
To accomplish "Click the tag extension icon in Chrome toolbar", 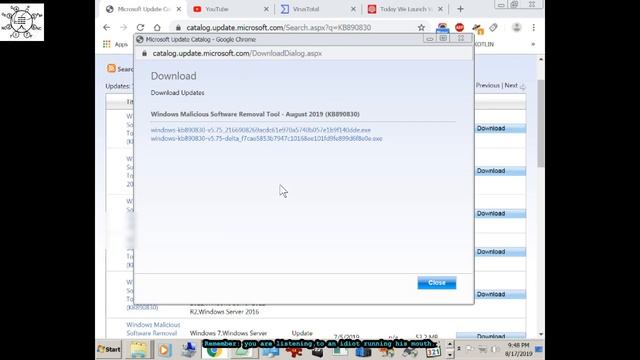I will tap(493, 27).
